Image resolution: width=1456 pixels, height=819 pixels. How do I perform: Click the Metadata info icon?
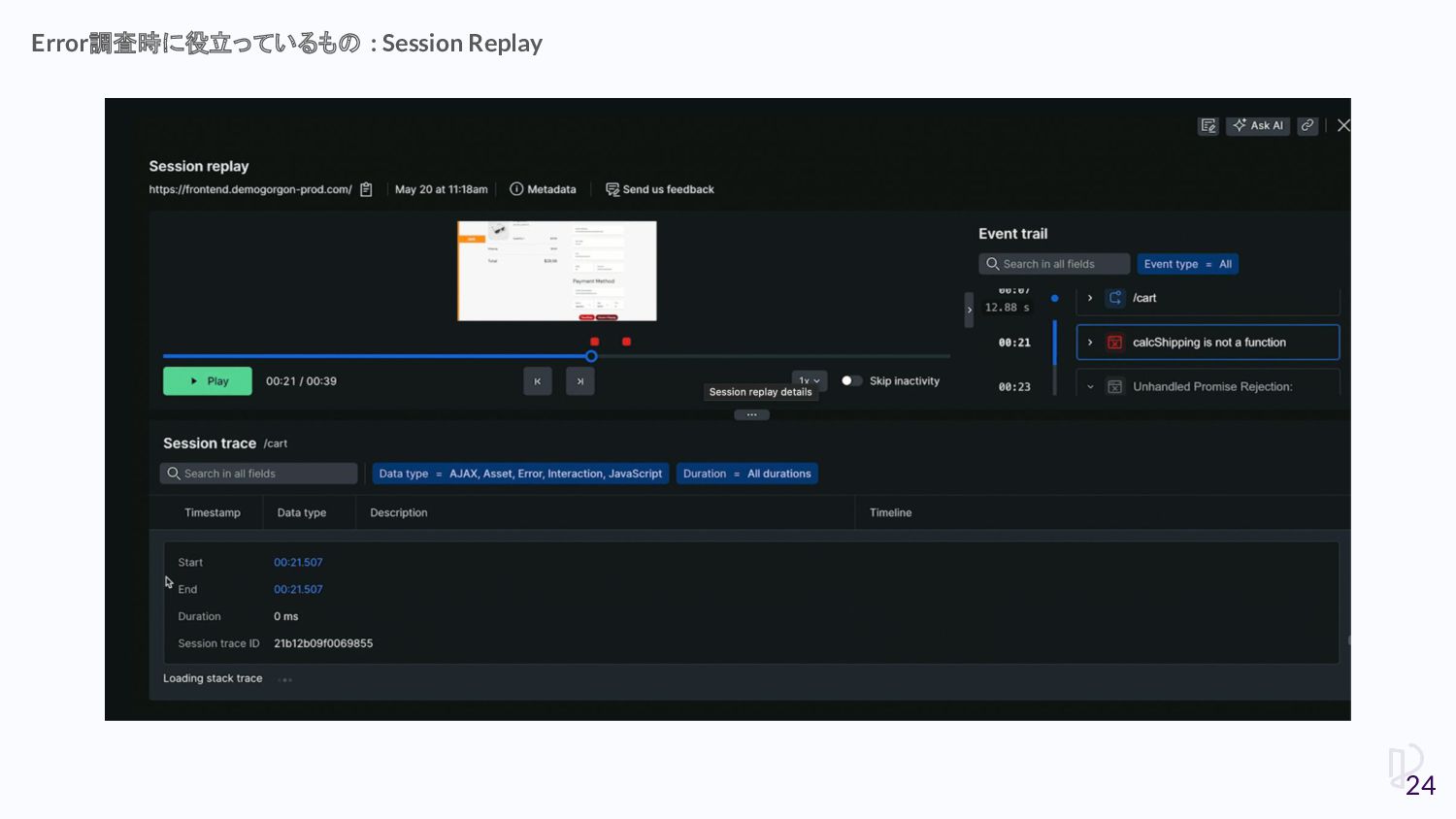pos(516,190)
